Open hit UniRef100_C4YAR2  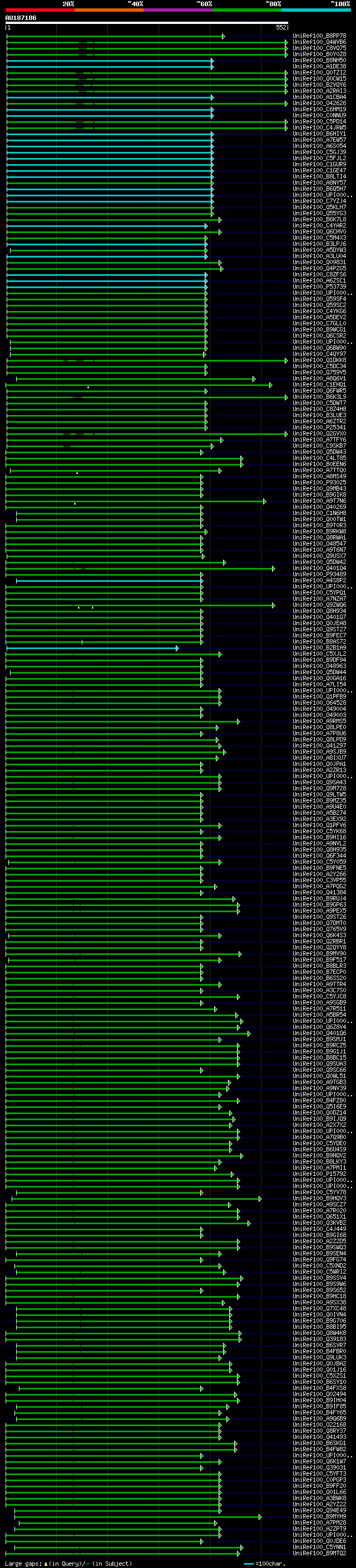(x=319, y=226)
